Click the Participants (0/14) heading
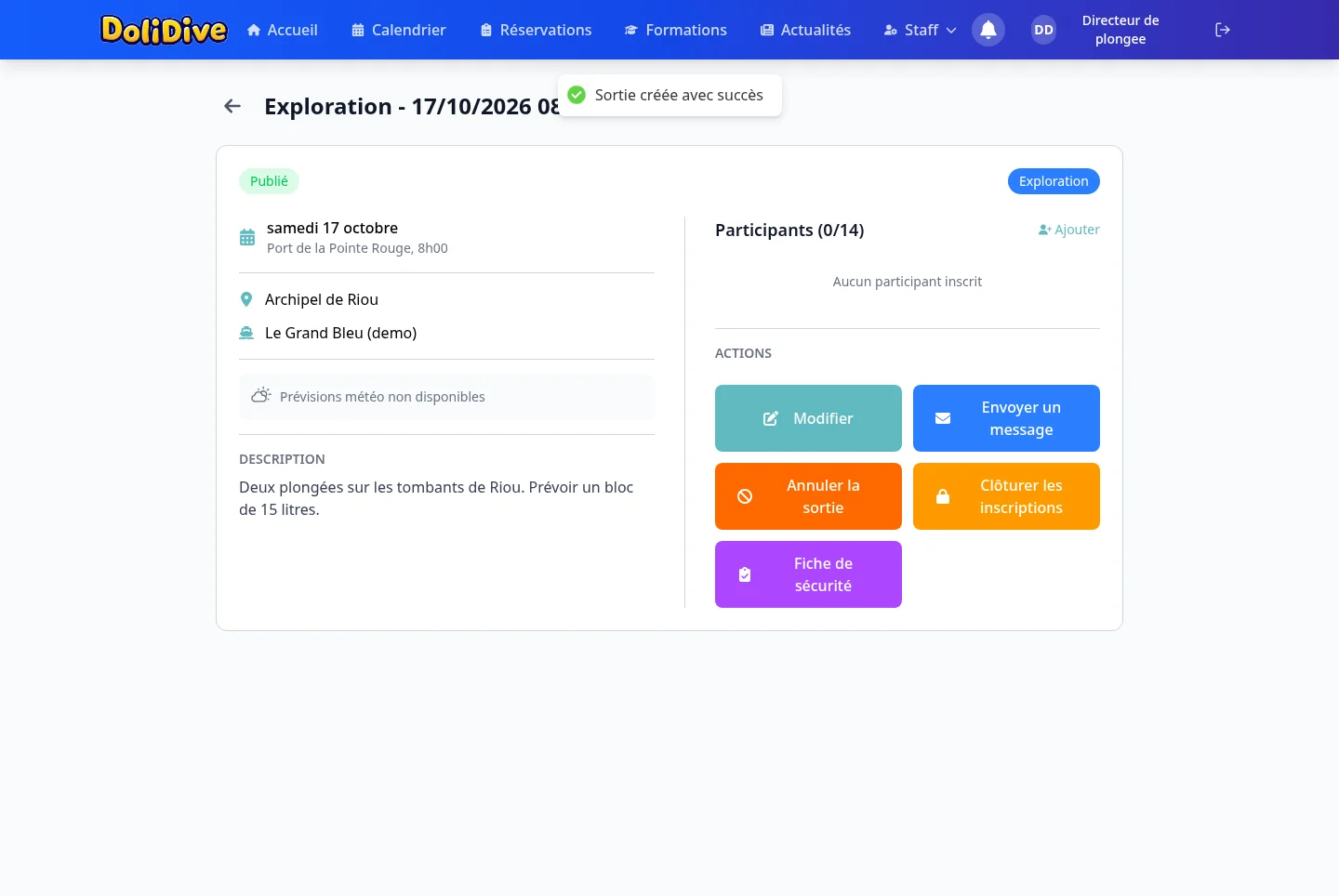Viewport: 1339px width, 896px height. point(789,230)
